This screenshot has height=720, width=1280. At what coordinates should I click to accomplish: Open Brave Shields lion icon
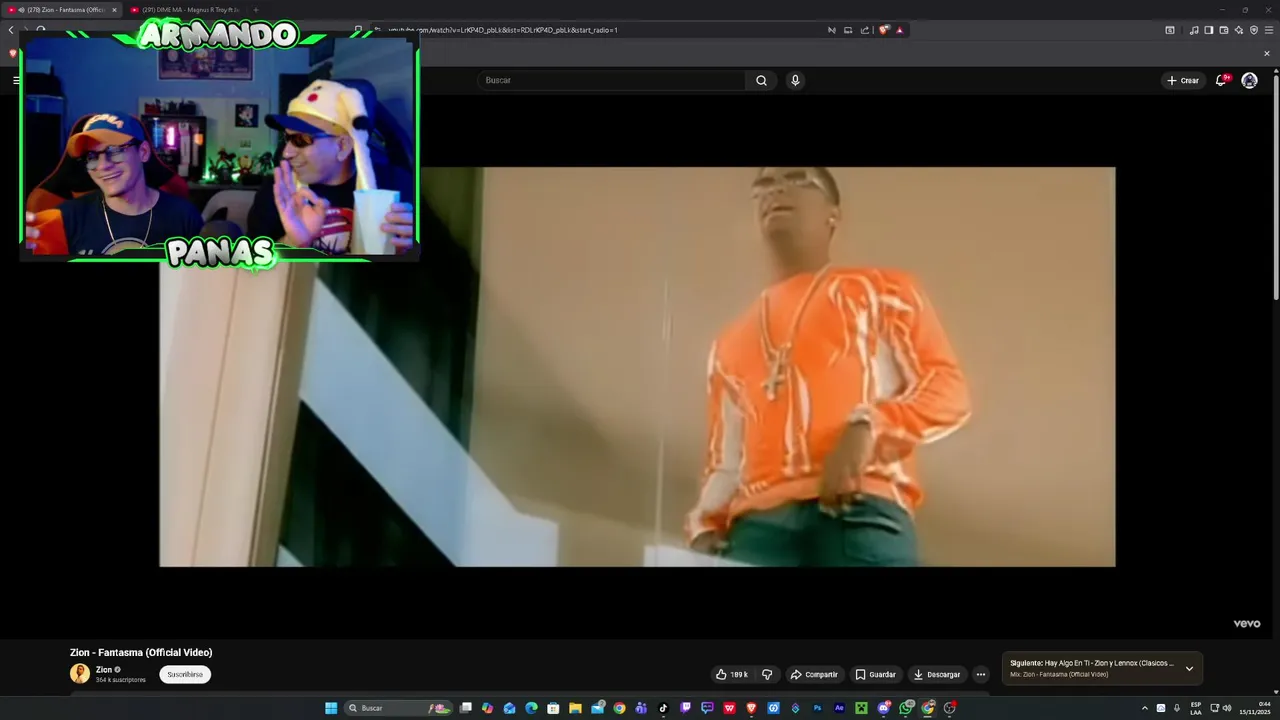click(x=884, y=30)
